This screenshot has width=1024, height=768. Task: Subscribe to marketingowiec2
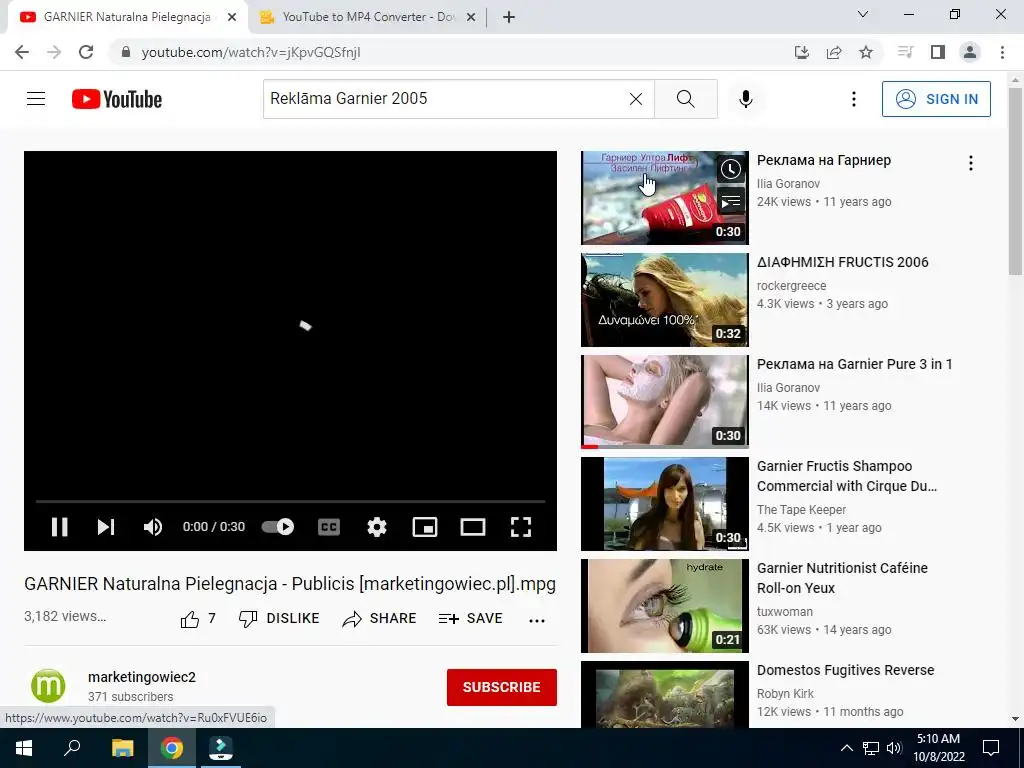[502, 687]
